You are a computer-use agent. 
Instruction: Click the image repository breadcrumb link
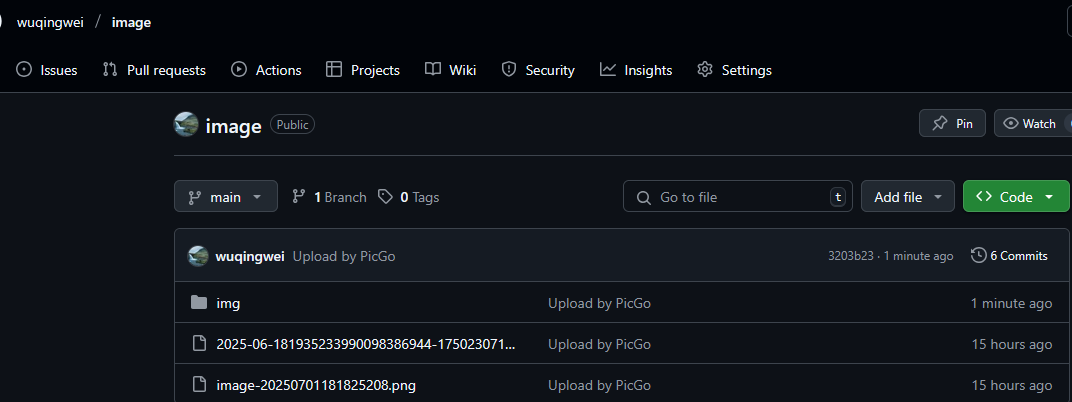131,22
